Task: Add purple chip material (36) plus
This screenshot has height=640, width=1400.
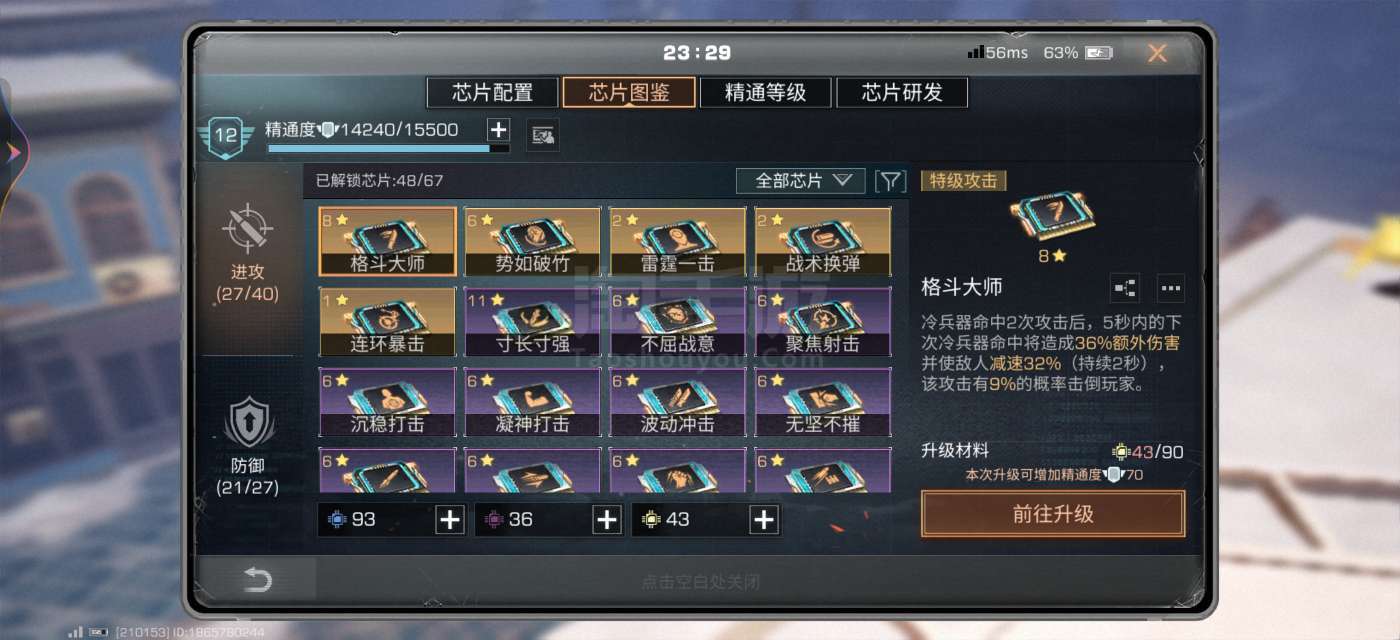Action: tap(607, 520)
